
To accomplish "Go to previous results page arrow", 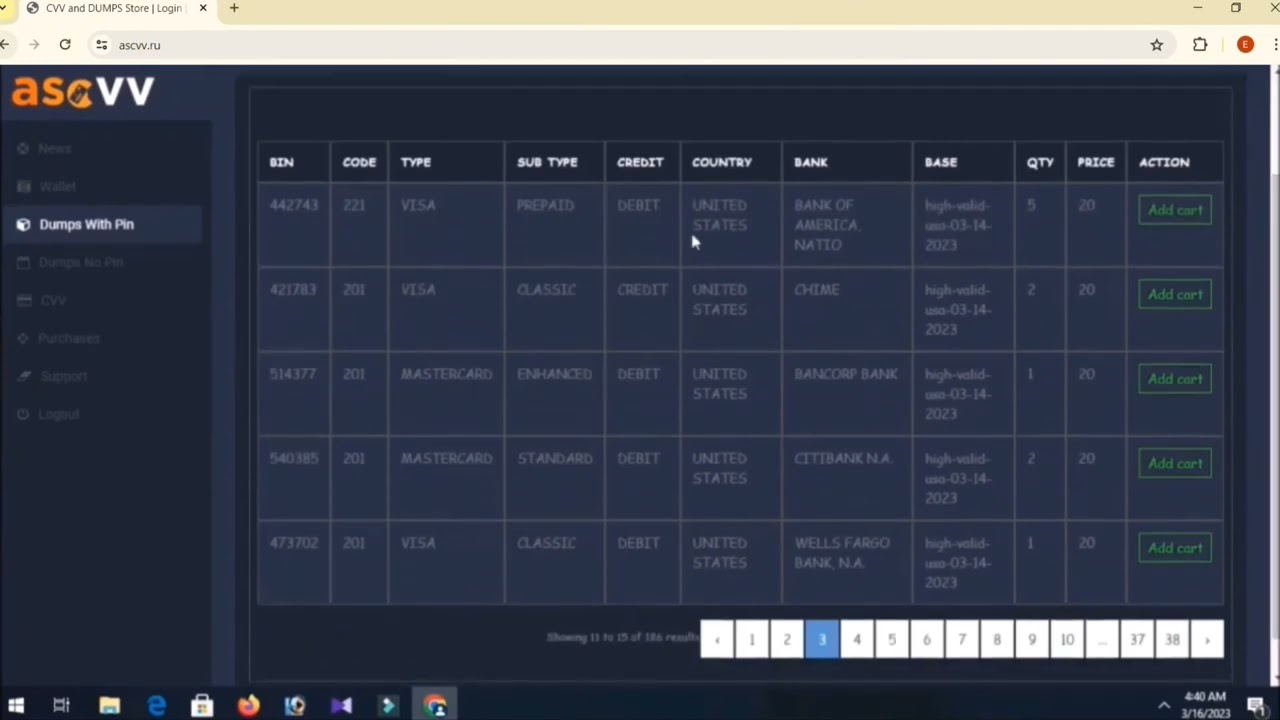I will 717,639.
